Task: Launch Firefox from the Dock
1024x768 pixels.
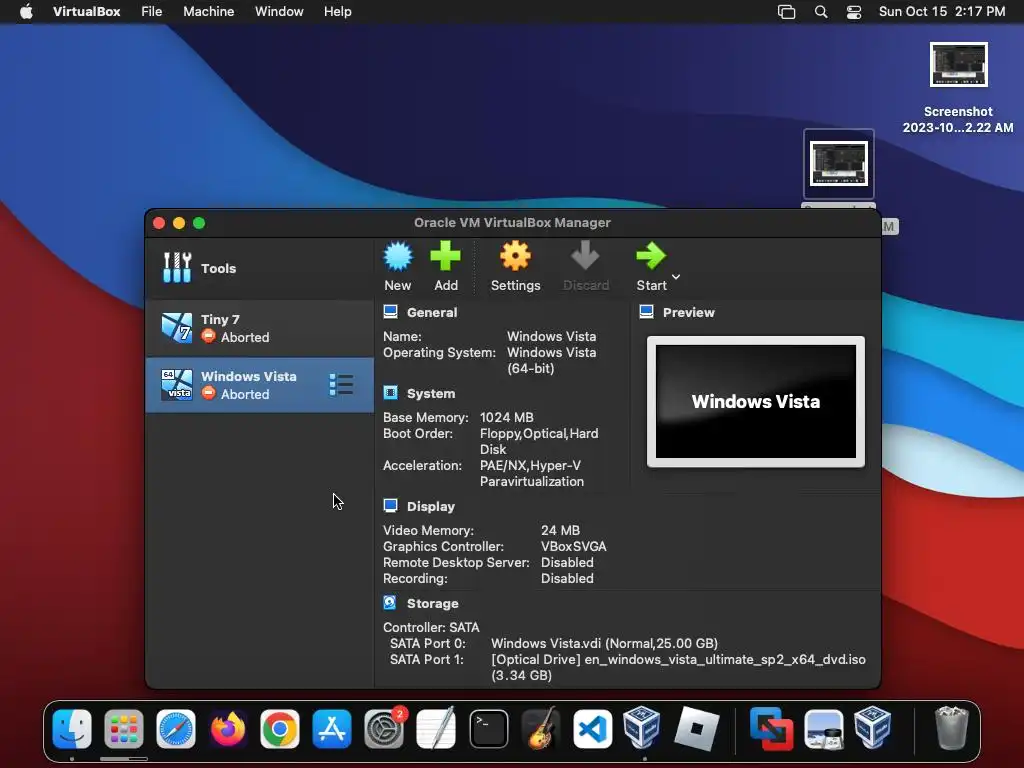Action: [228, 728]
